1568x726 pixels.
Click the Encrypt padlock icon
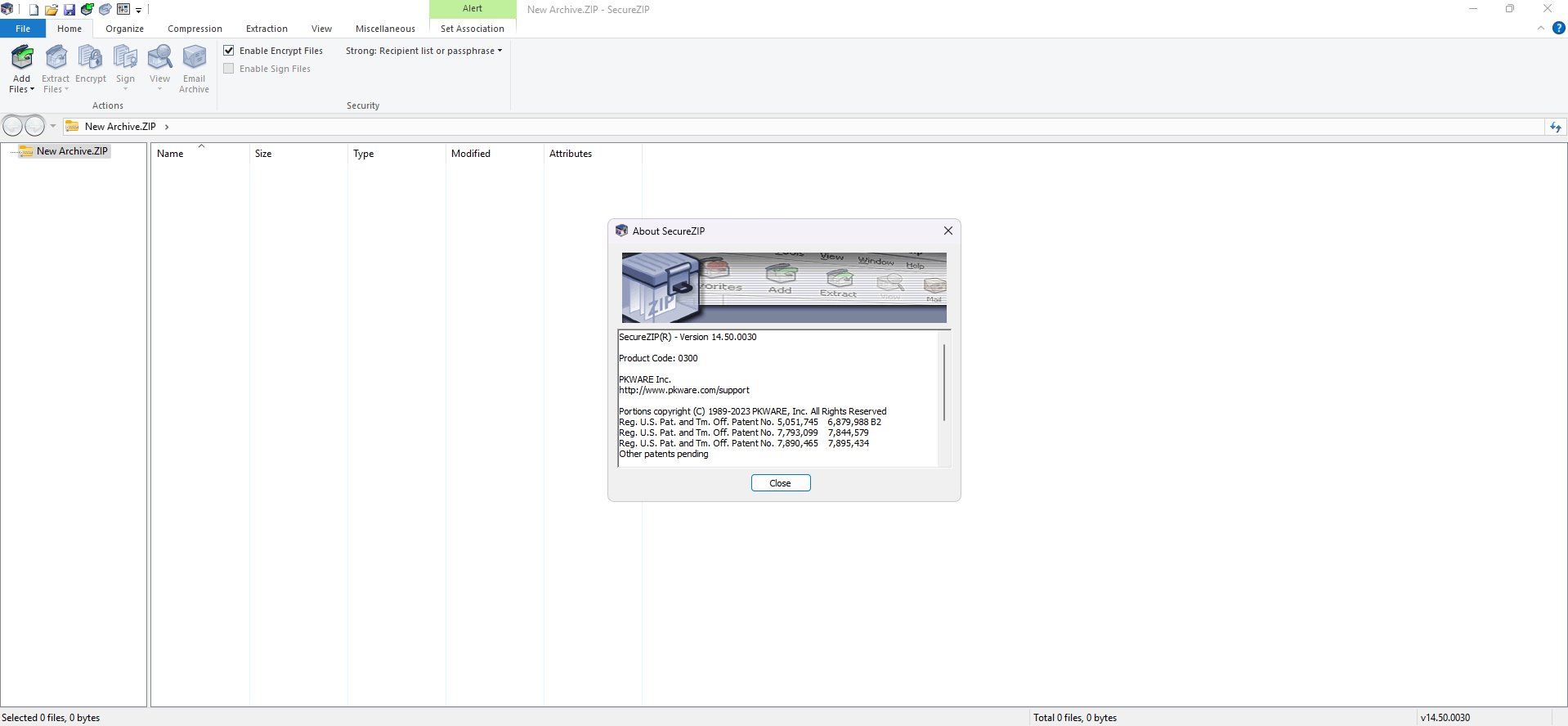[x=90, y=59]
